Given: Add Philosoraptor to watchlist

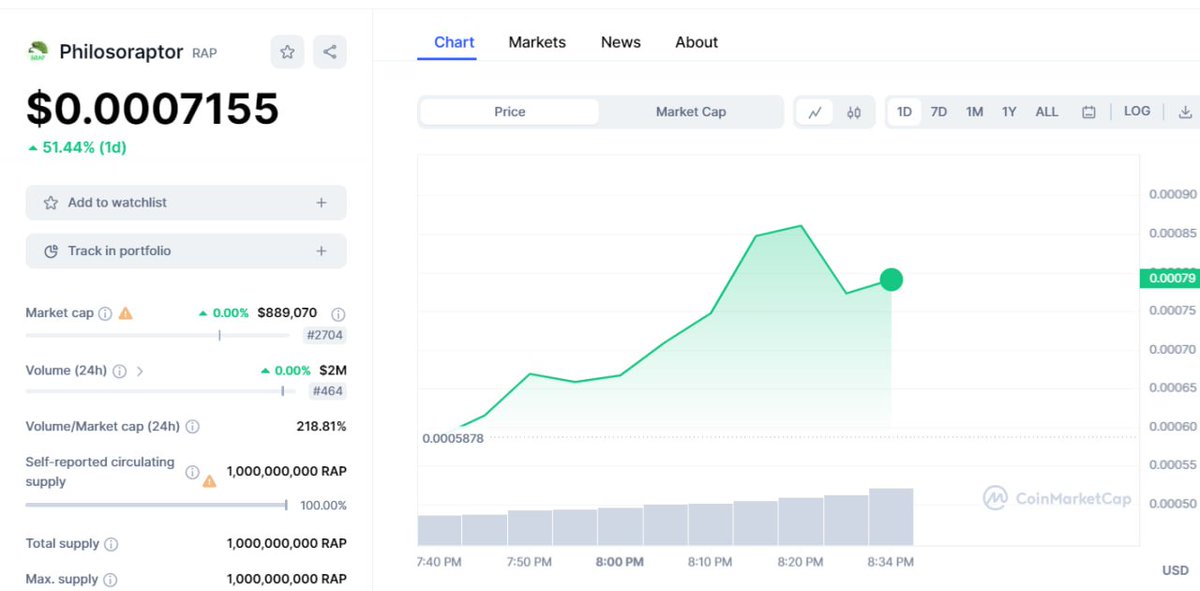Looking at the screenshot, I should (x=186, y=203).
